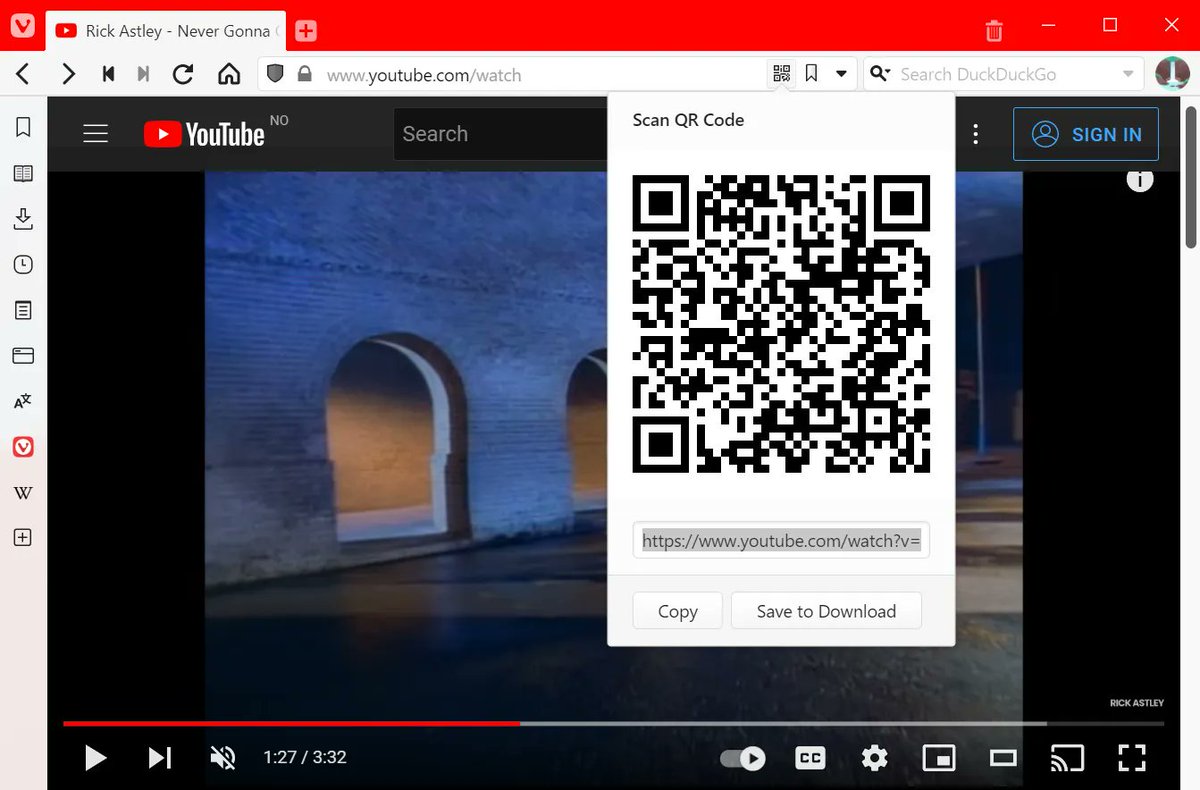Open YouTube three-dot settings menu
The image size is (1200, 790).
976,134
